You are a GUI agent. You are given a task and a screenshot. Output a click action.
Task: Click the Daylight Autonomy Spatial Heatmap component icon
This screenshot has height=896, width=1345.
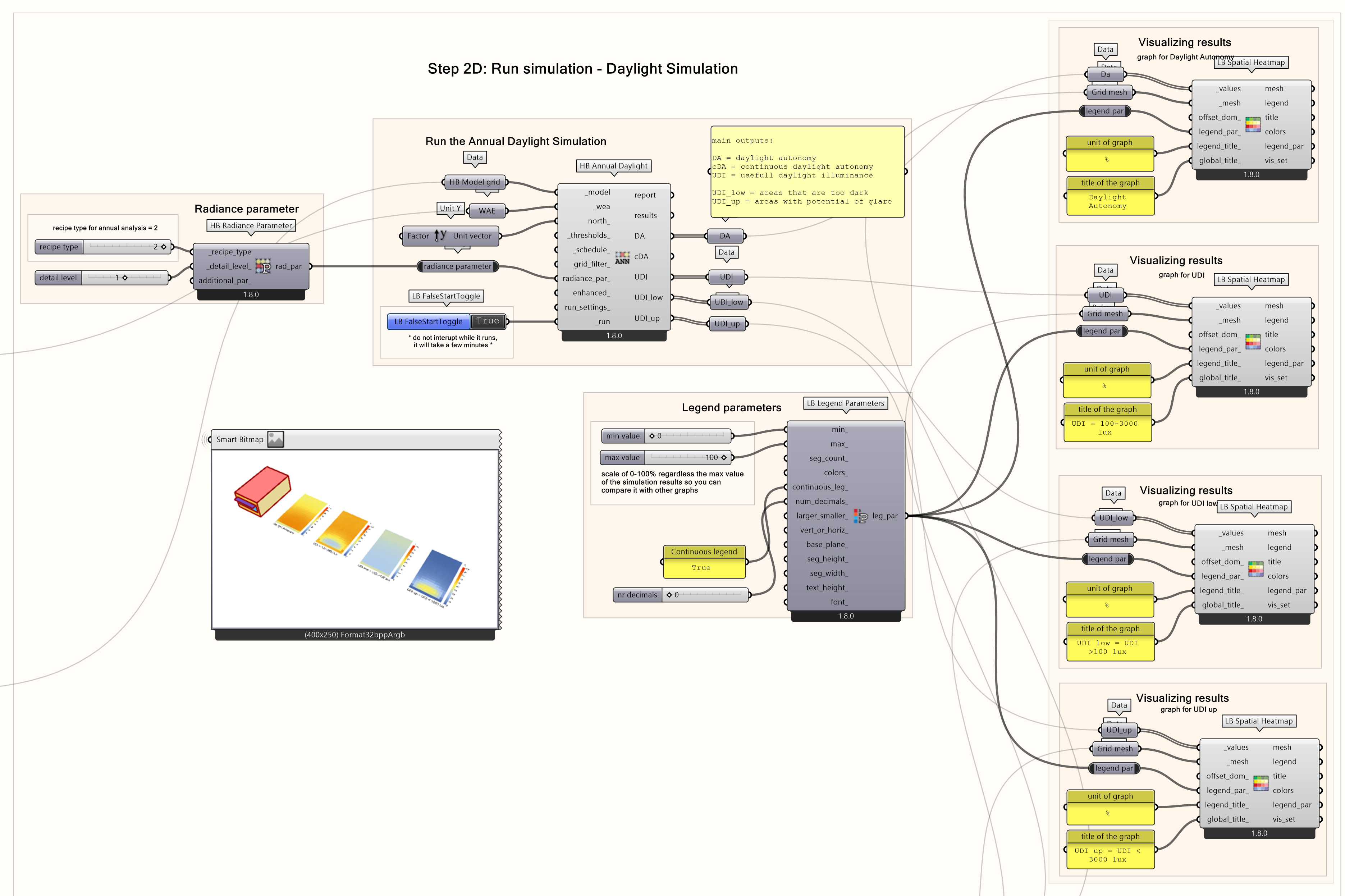(x=1253, y=124)
